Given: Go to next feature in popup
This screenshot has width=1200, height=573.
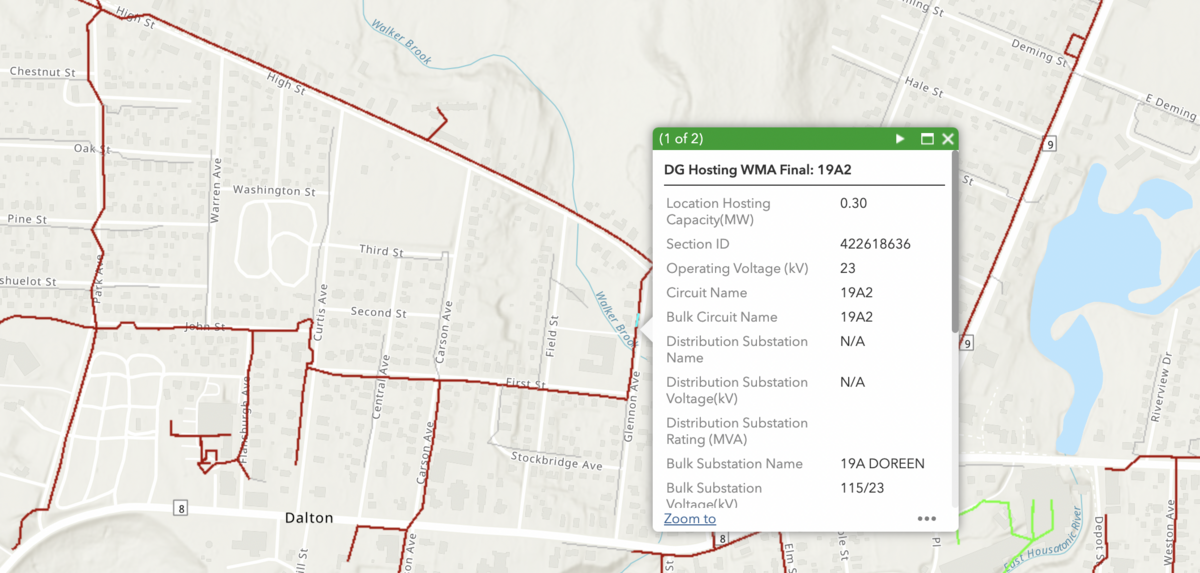Looking at the screenshot, I should point(900,139).
